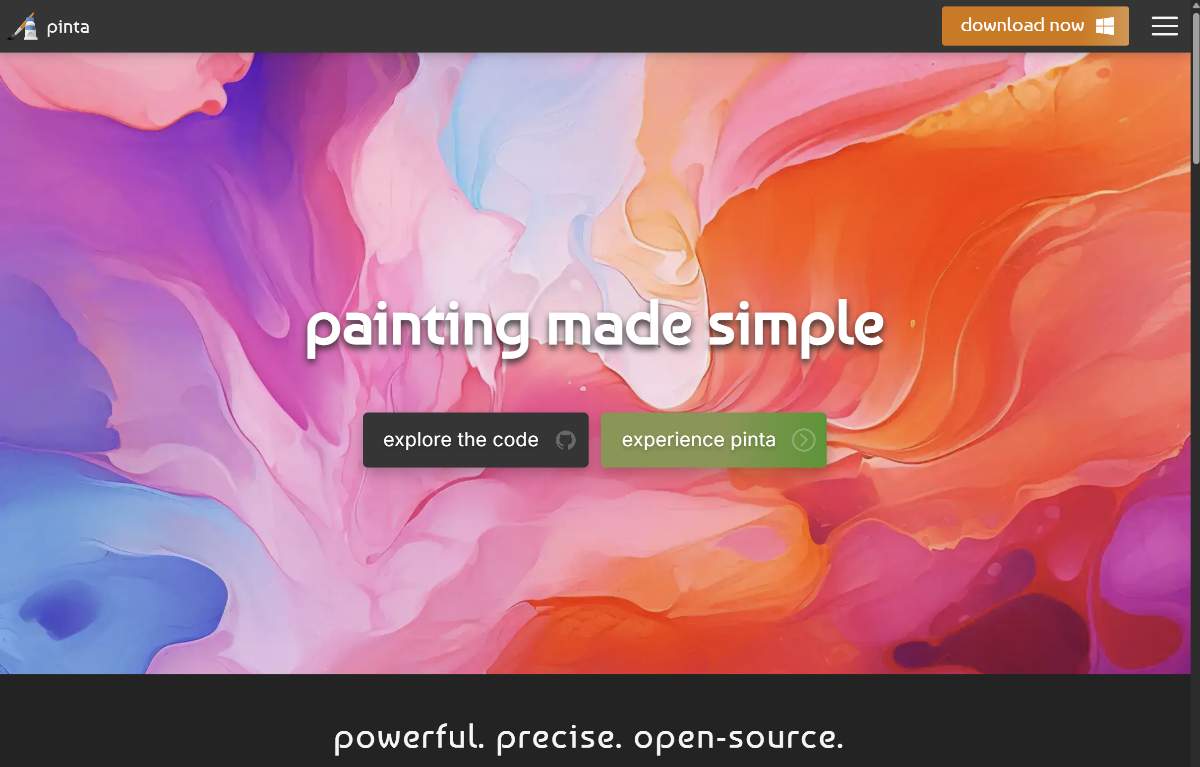Click the GitHub octocat icon
1200x767 pixels.
(566, 440)
